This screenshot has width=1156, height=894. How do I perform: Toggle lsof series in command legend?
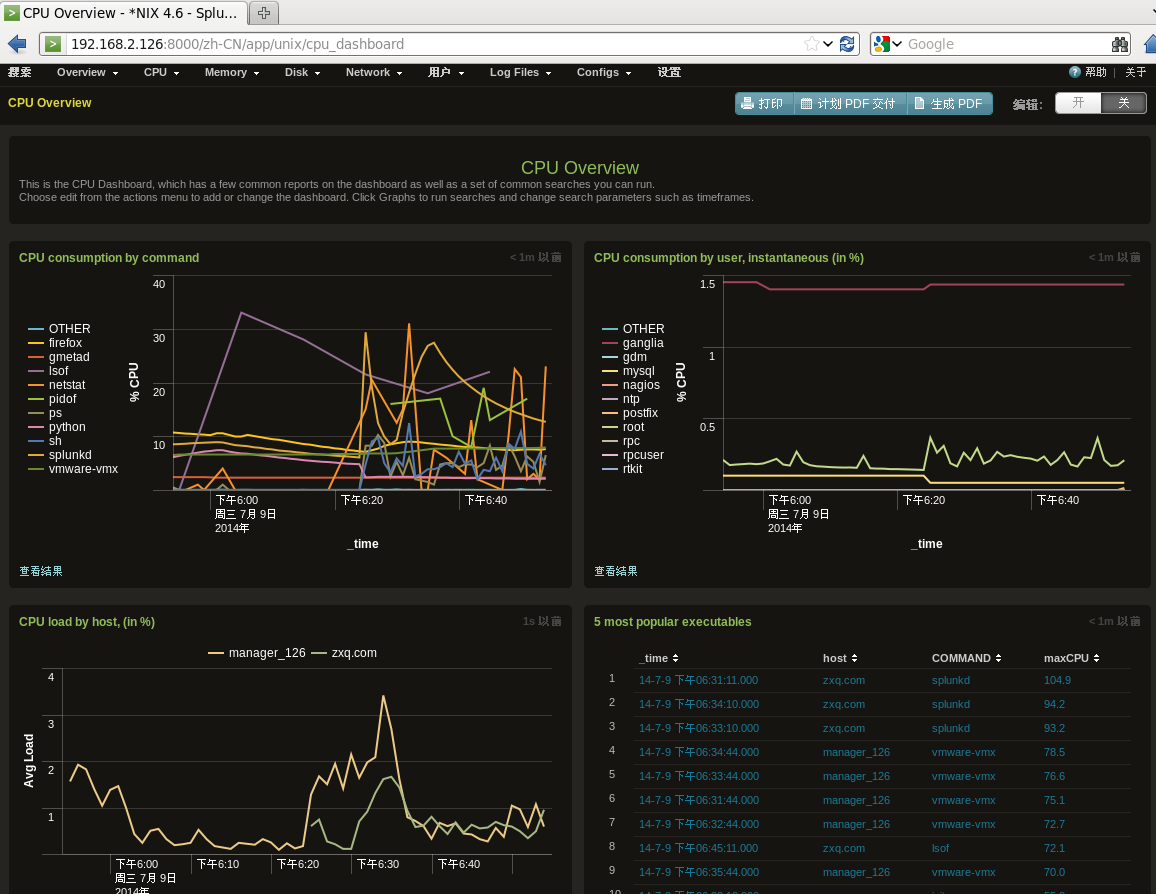[49, 371]
